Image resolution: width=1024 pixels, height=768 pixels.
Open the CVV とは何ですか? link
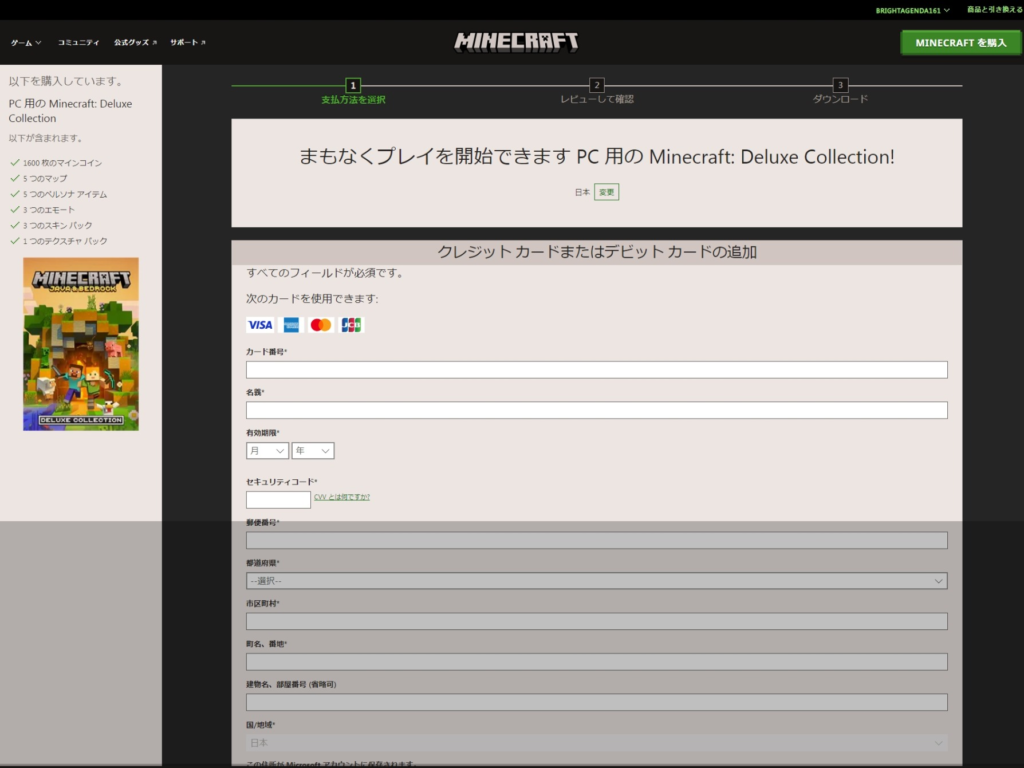click(x=342, y=497)
